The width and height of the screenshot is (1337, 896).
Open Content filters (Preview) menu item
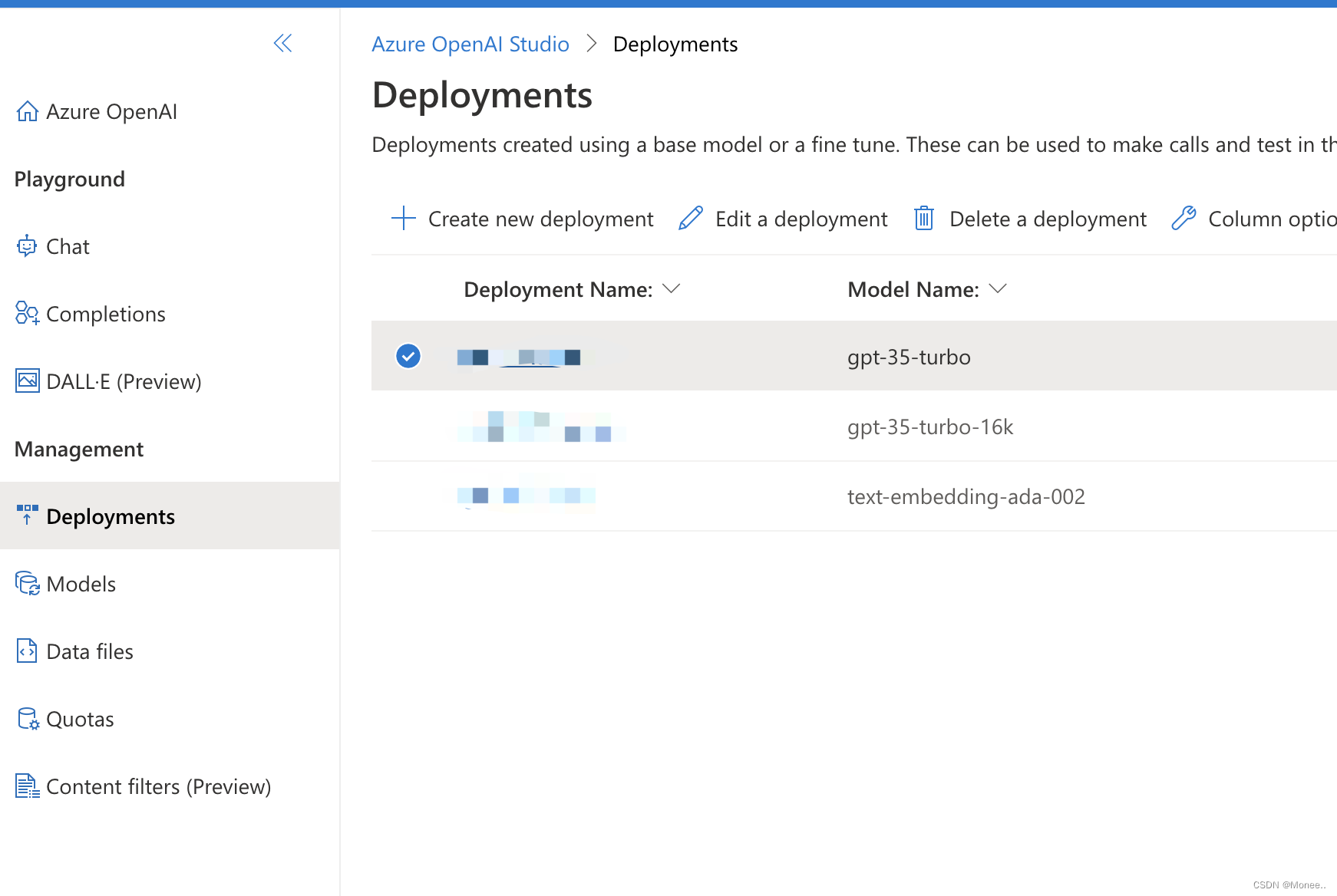(158, 786)
